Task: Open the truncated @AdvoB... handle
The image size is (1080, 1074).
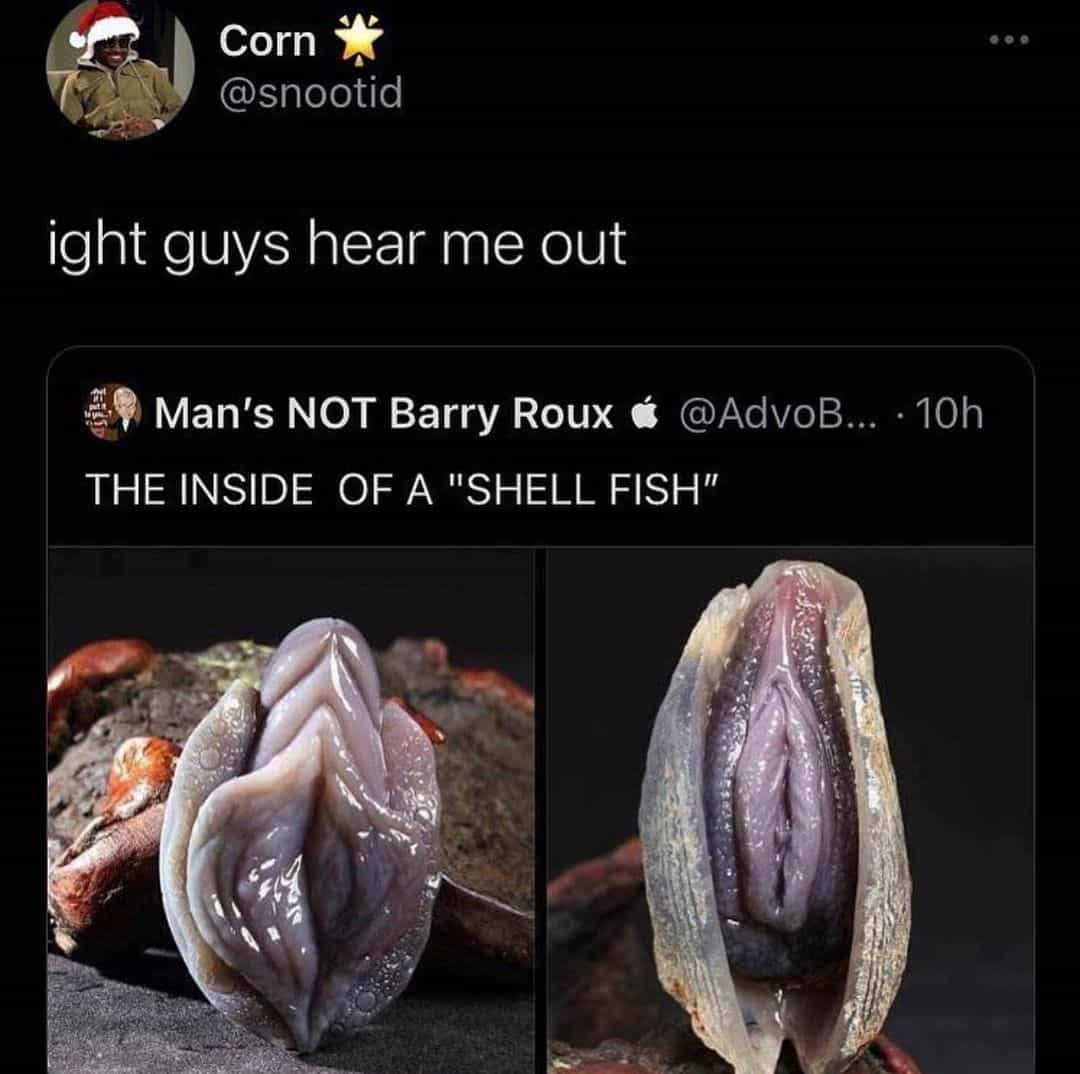Action: pyautogui.click(x=778, y=413)
